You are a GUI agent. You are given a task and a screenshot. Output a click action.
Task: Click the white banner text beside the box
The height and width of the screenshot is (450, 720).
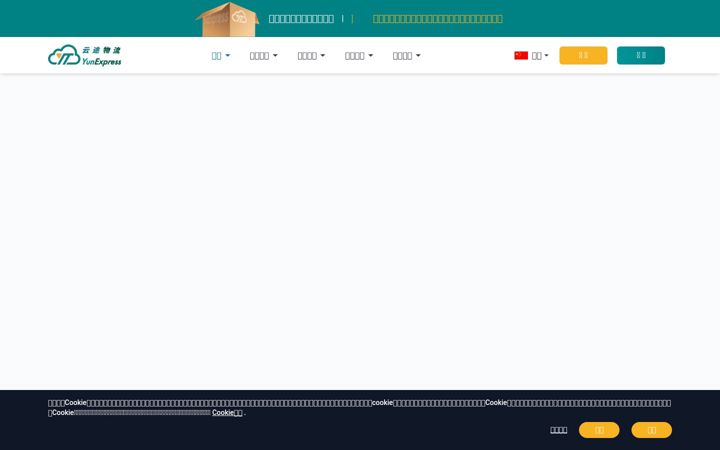301,19
